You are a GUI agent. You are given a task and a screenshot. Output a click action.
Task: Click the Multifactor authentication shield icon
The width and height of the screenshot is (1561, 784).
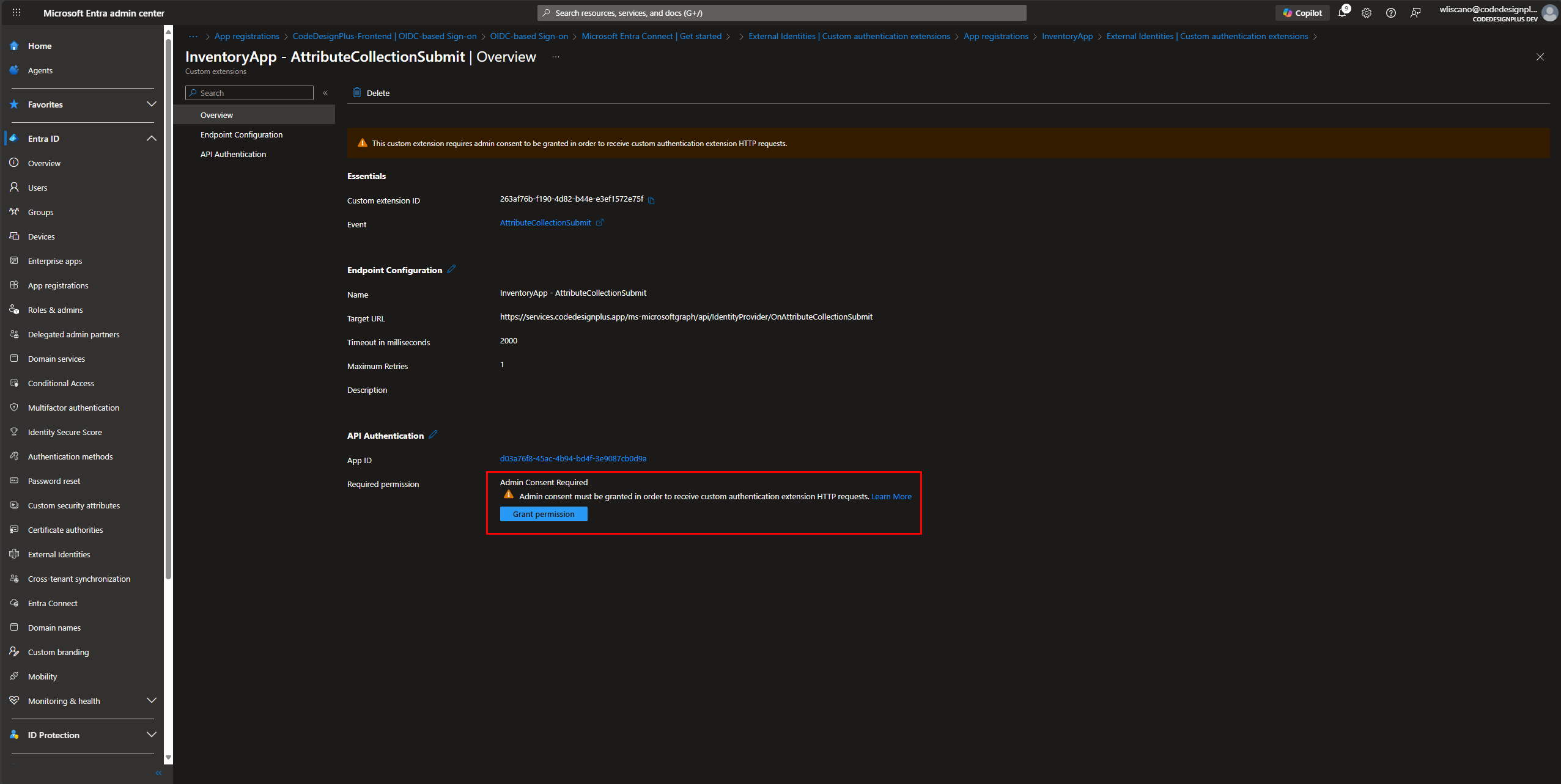pos(14,407)
